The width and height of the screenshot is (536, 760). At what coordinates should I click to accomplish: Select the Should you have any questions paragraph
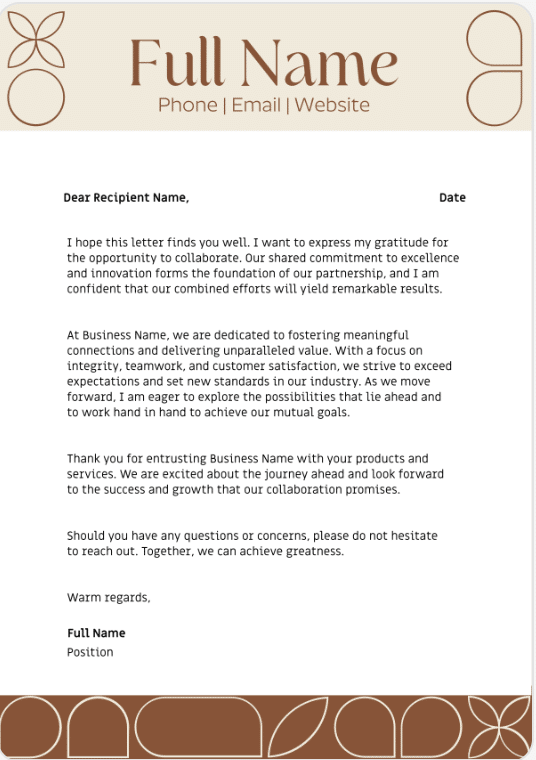252,543
